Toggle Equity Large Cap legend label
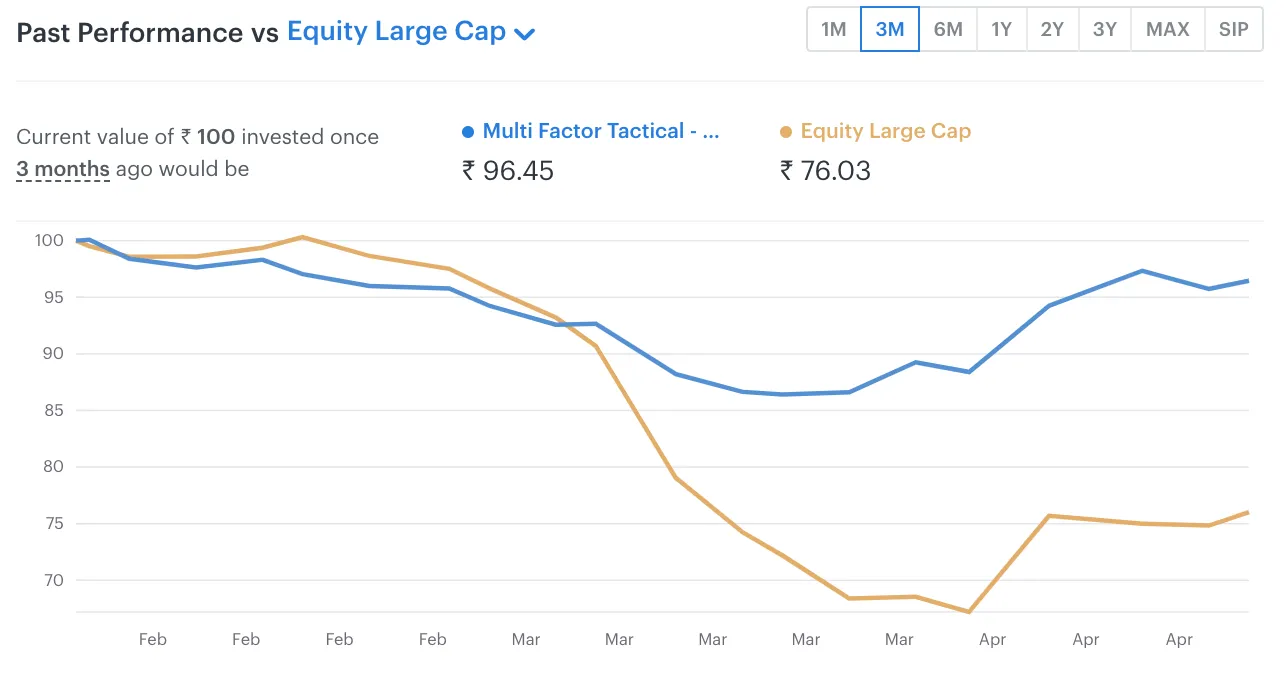The height and width of the screenshot is (678, 1284). pos(885,131)
